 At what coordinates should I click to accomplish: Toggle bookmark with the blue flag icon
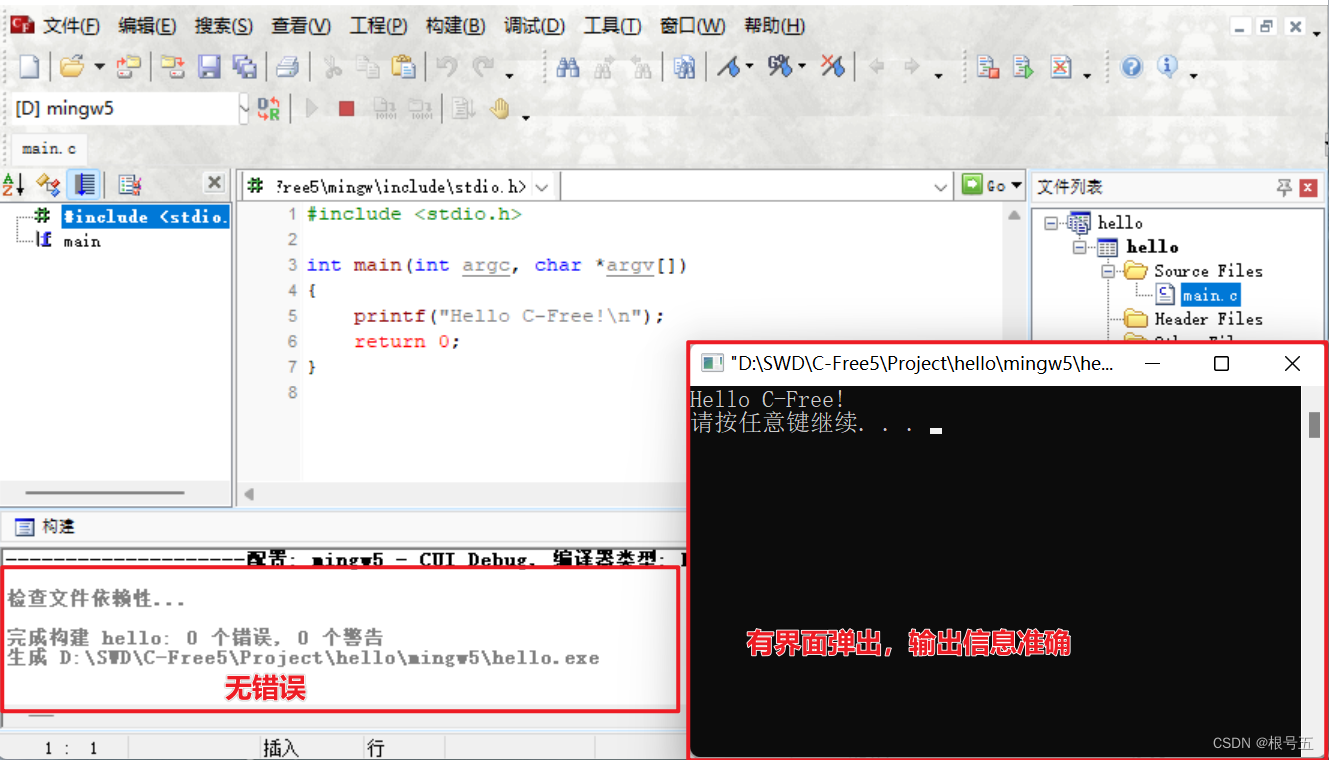tap(729, 67)
